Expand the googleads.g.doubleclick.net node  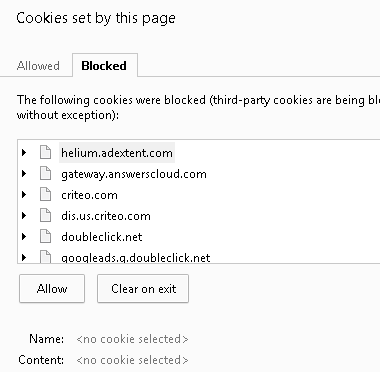(24, 258)
